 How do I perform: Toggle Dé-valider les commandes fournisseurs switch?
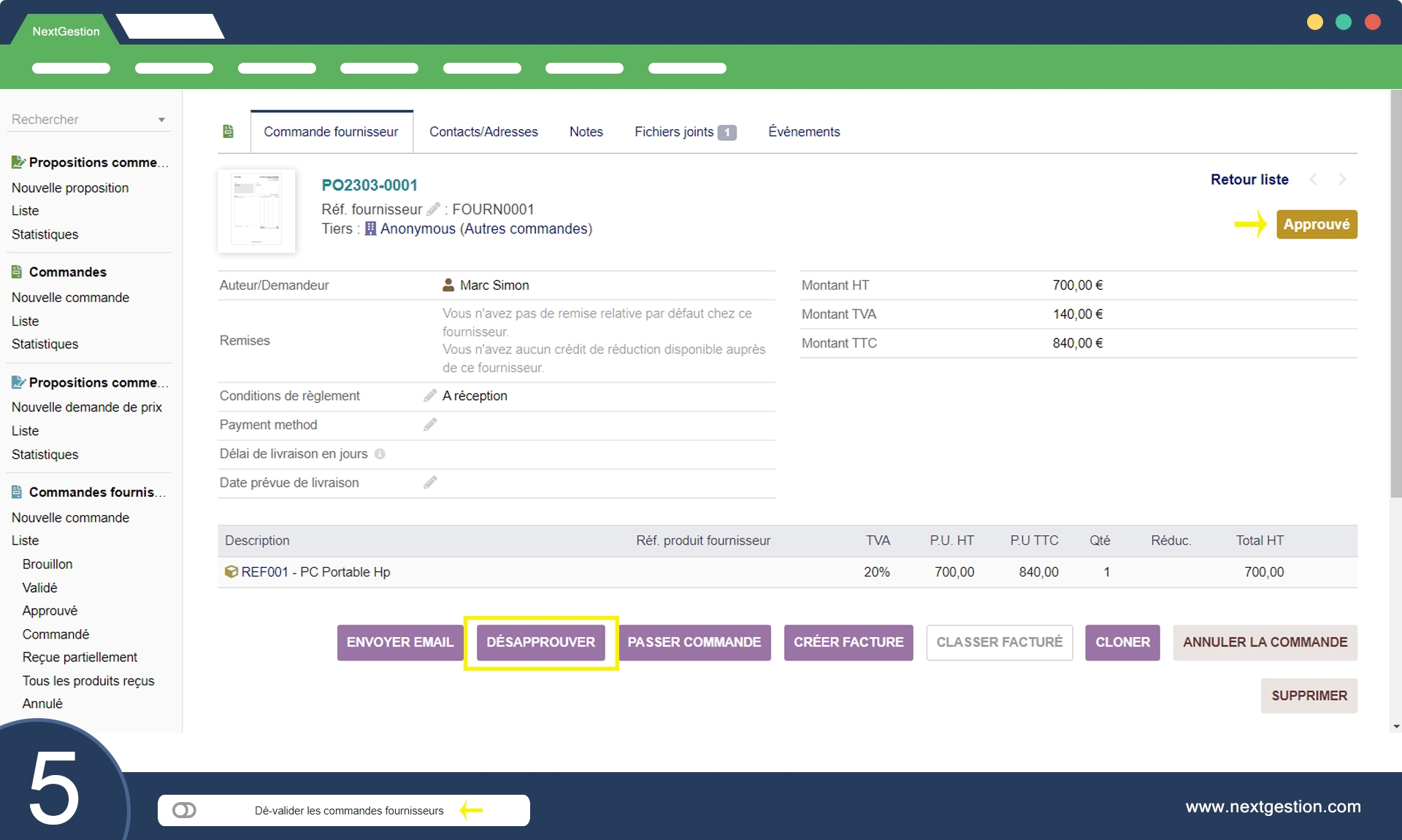pos(184,811)
